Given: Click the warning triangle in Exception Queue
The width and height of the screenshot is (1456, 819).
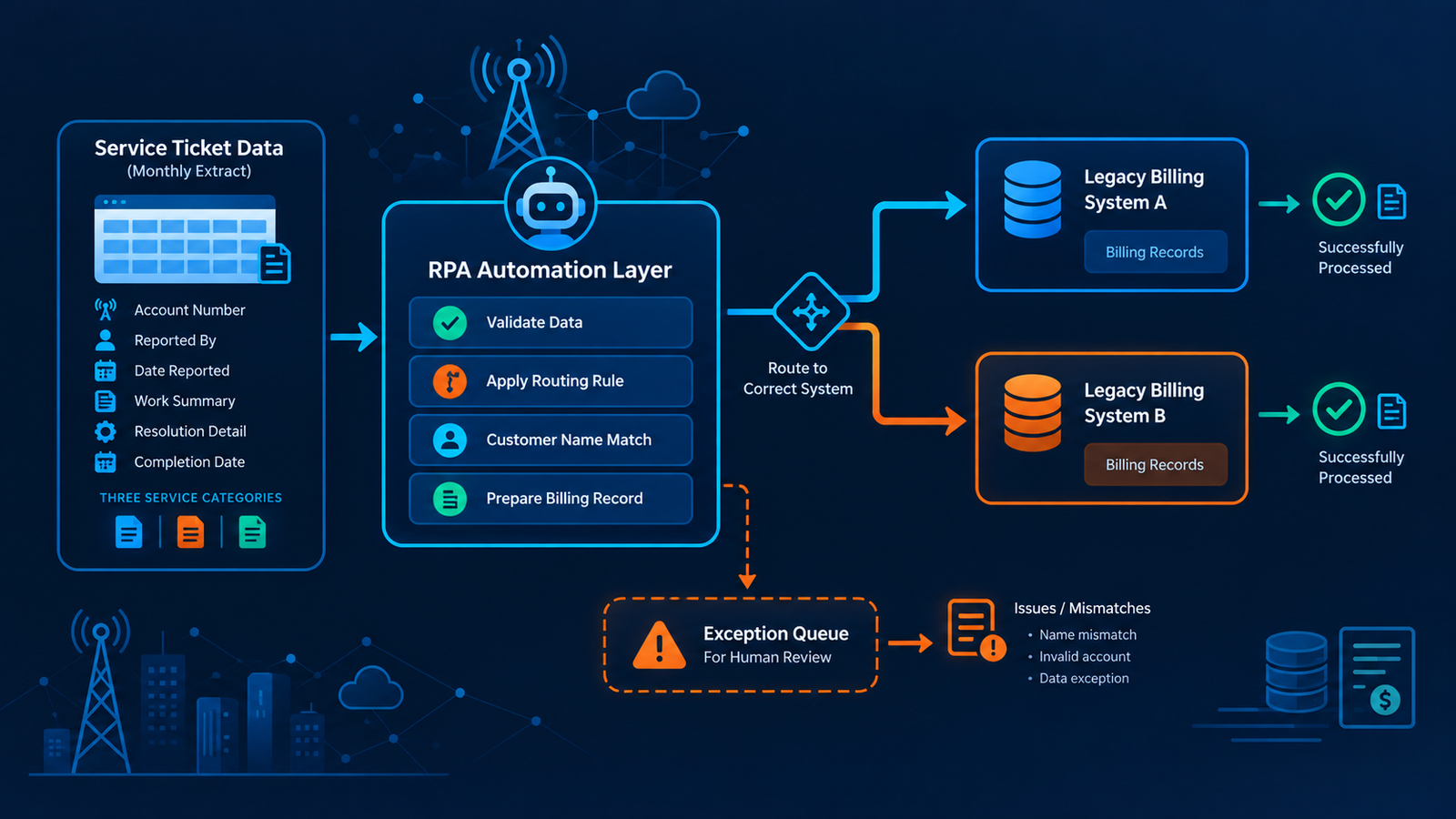Looking at the screenshot, I should click(659, 645).
